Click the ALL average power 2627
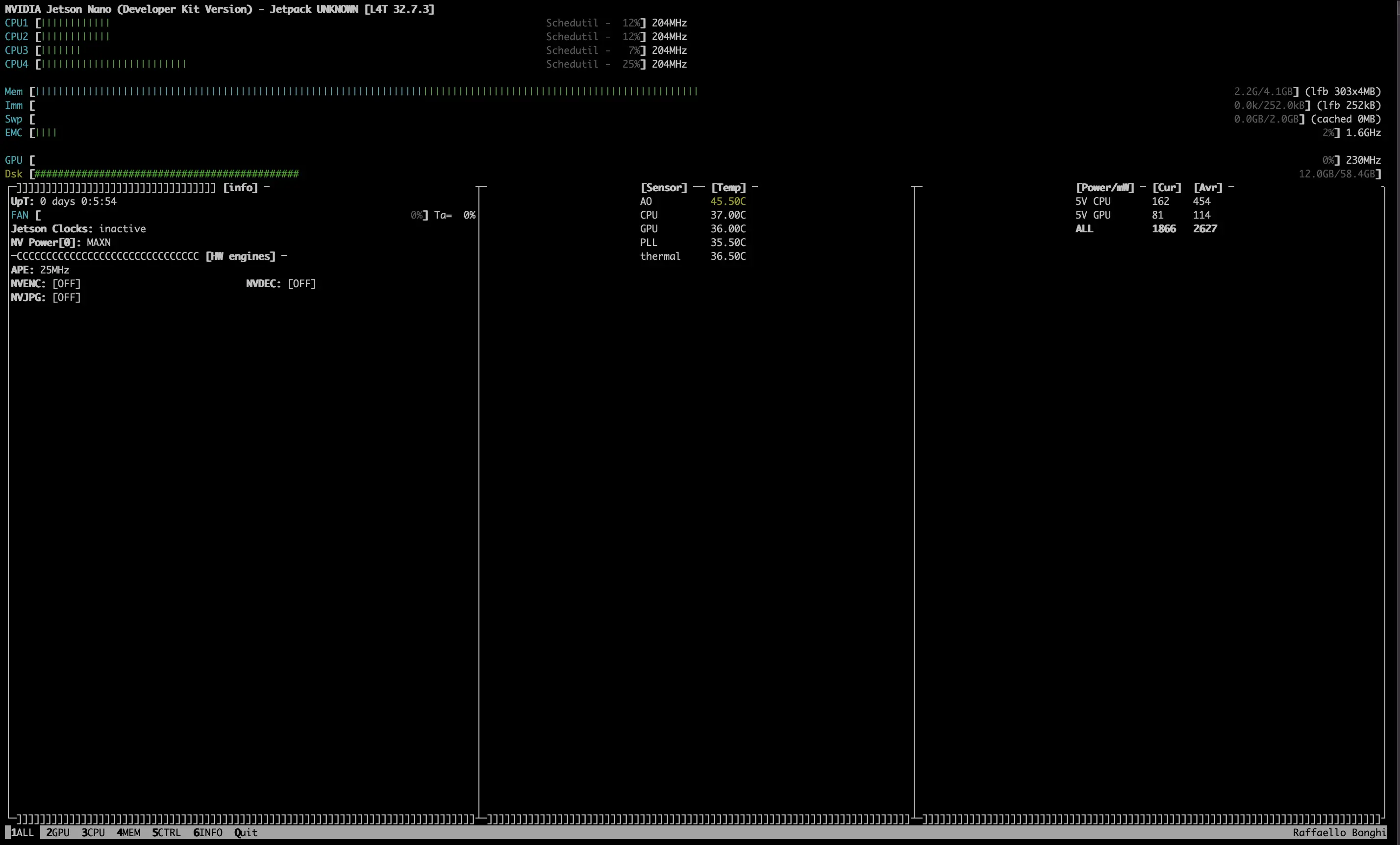This screenshot has height=845, width=1400. click(1204, 229)
